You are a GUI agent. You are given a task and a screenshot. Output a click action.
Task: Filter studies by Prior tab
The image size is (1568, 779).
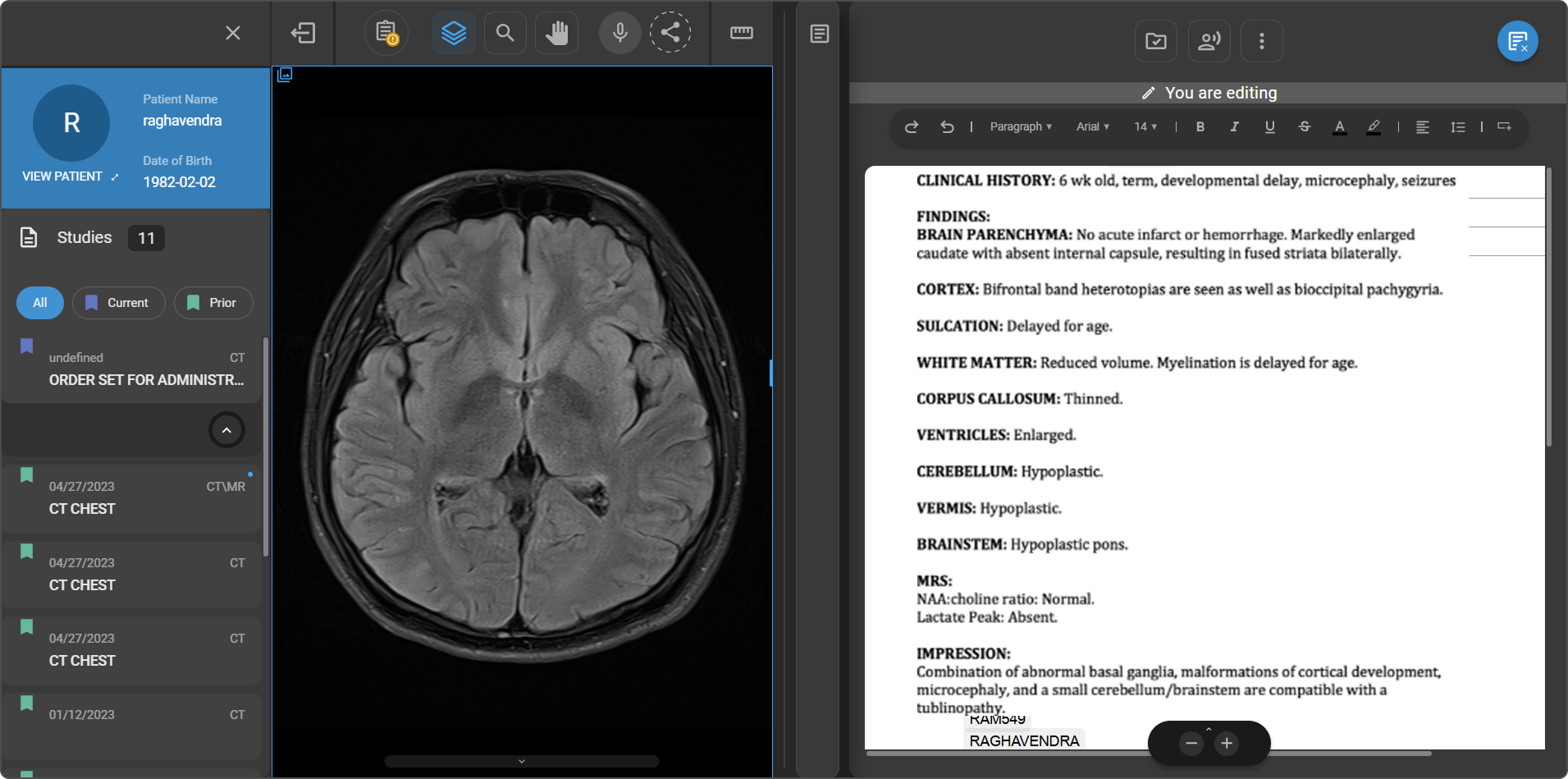tap(213, 303)
